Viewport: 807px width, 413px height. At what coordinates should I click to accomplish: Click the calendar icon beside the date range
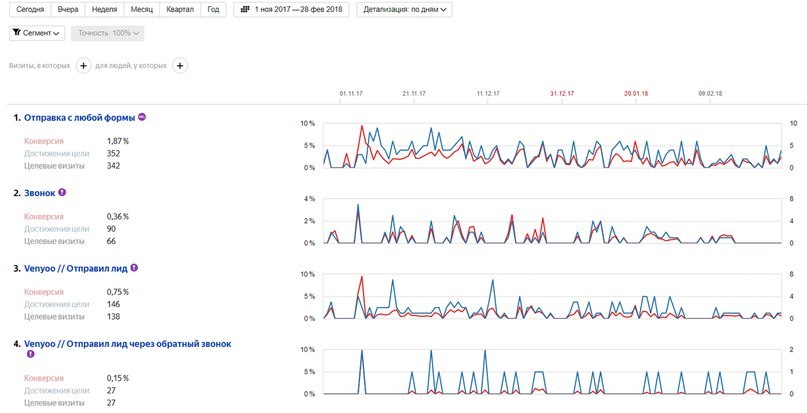(245, 9)
